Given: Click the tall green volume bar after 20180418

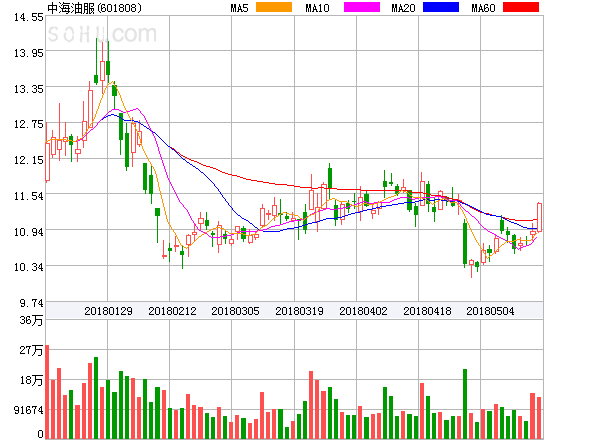Looking at the screenshot, I should (x=465, y=404).
